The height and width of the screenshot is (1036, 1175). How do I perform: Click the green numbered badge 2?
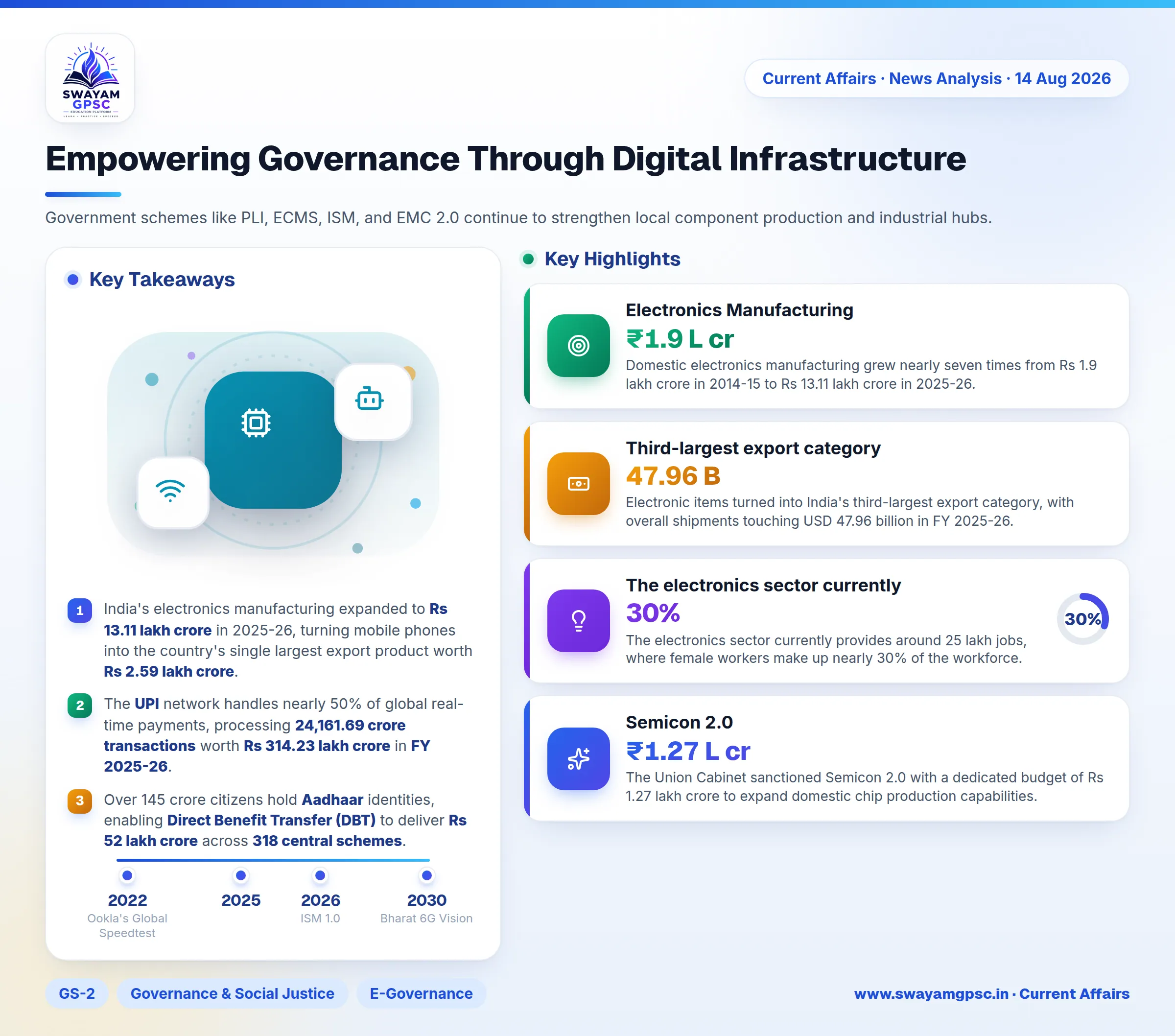pyautogui.click(x=80, y=706)
